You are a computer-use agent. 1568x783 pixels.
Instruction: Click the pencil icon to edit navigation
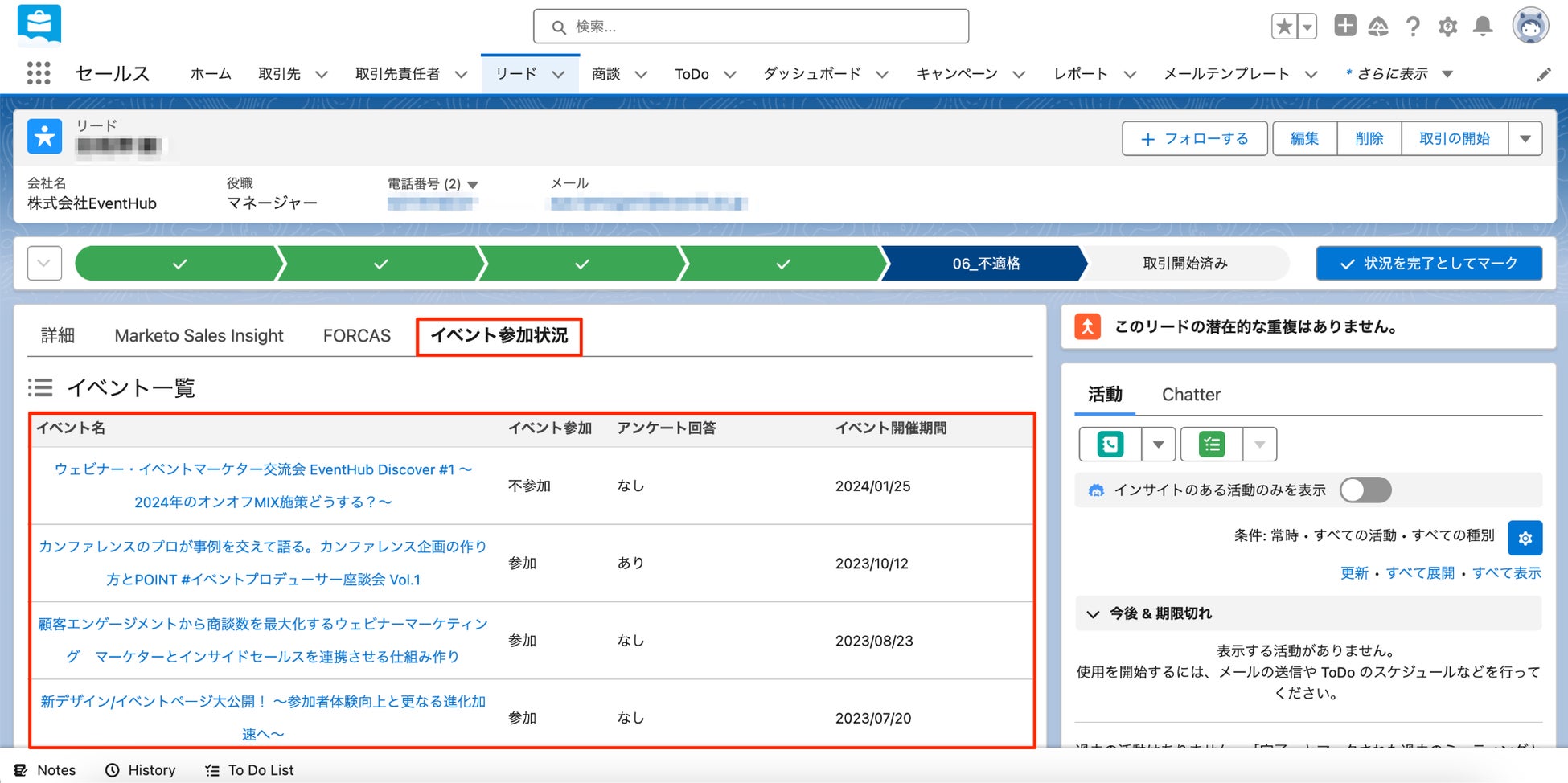[x=1543, y=74]
